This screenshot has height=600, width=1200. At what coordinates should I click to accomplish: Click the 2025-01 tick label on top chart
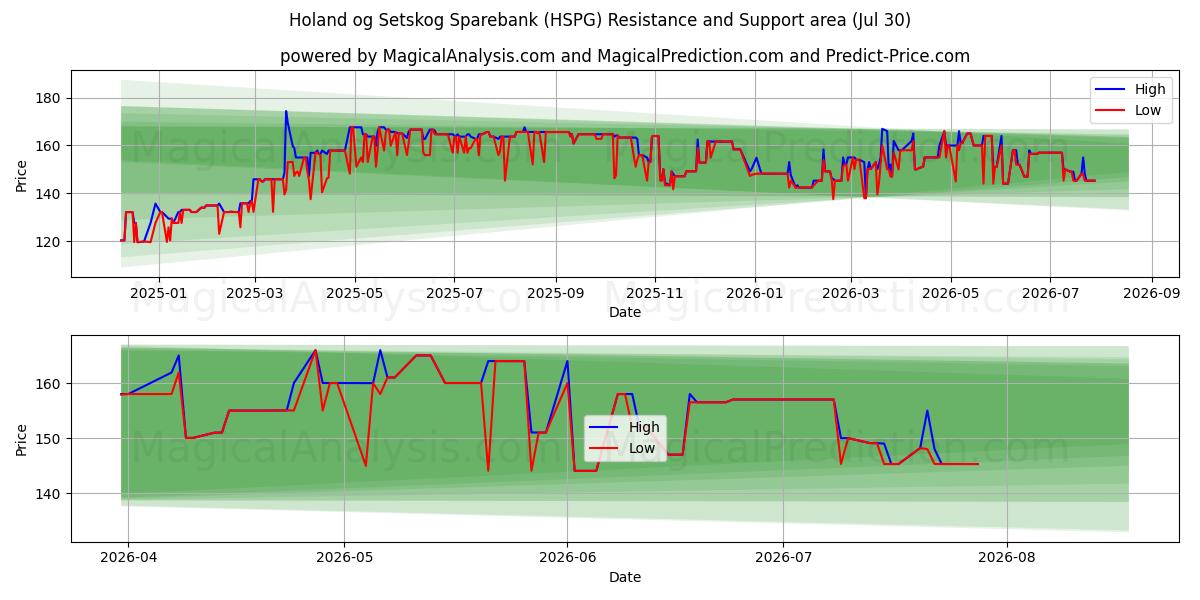click(158, 293)
